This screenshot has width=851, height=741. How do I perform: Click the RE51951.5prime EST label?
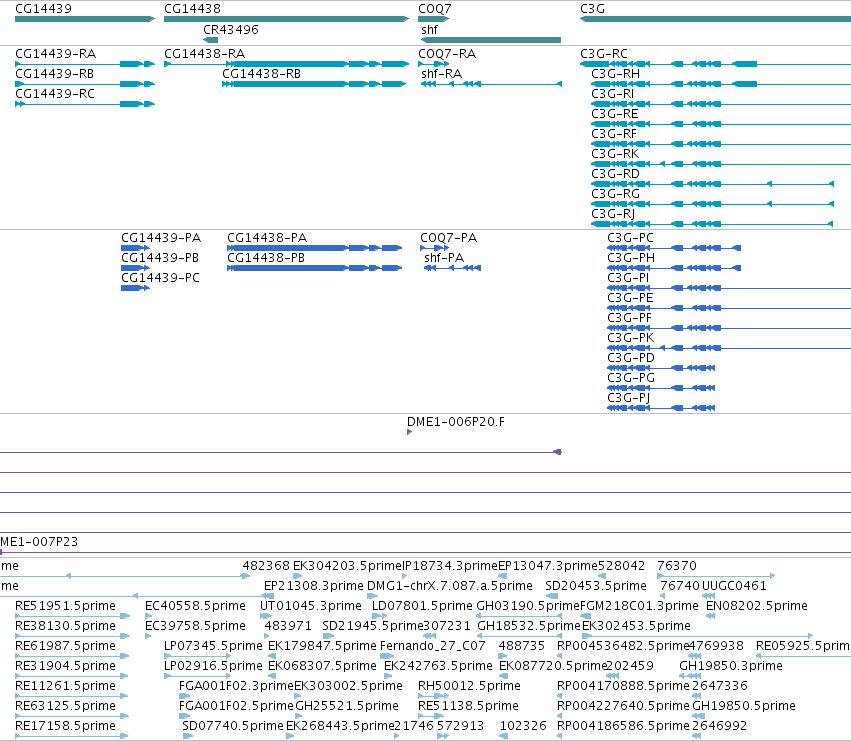(x=65, y=606)
